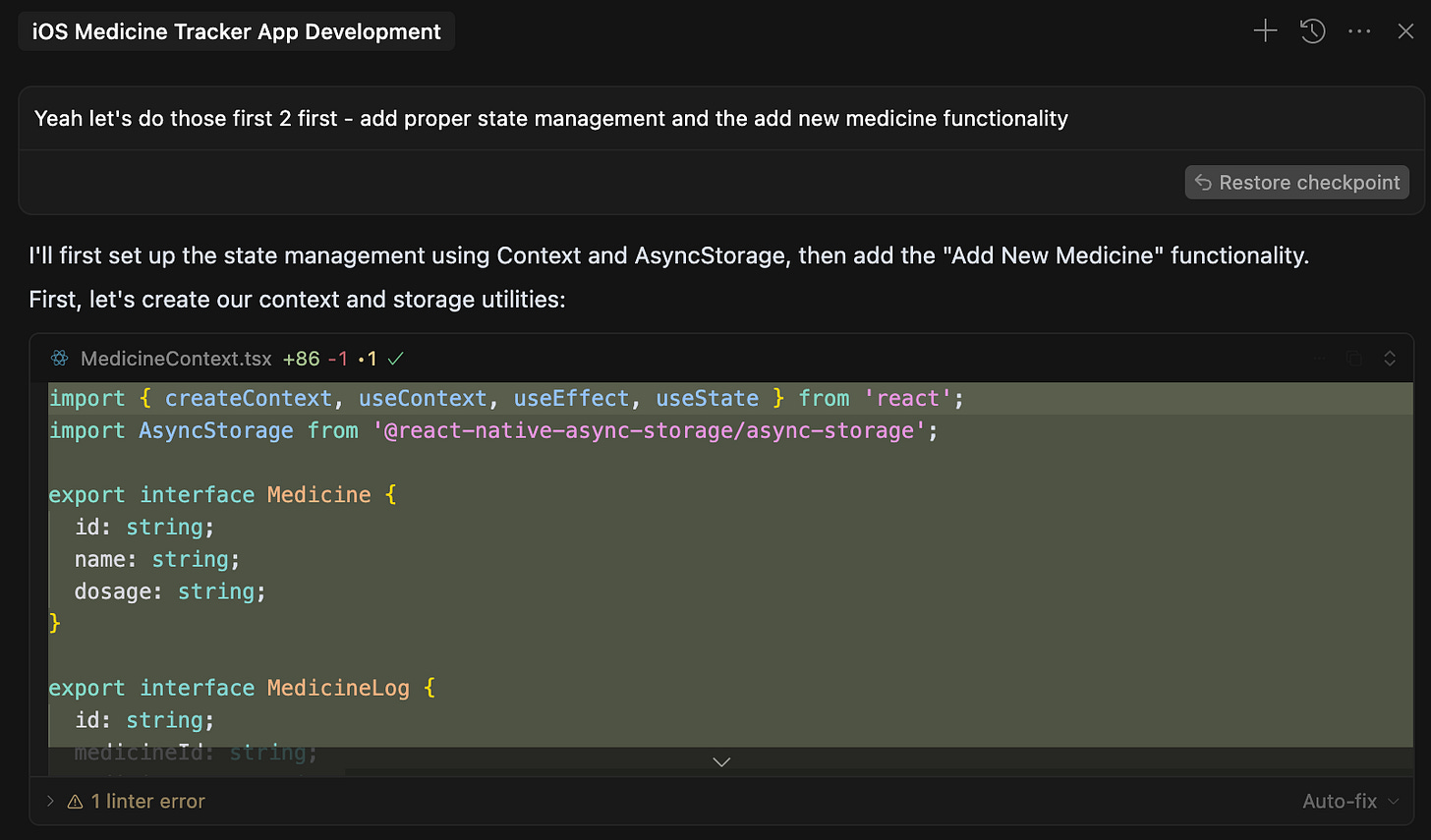Click the closing yellow brace of Medicine interface

55,623
